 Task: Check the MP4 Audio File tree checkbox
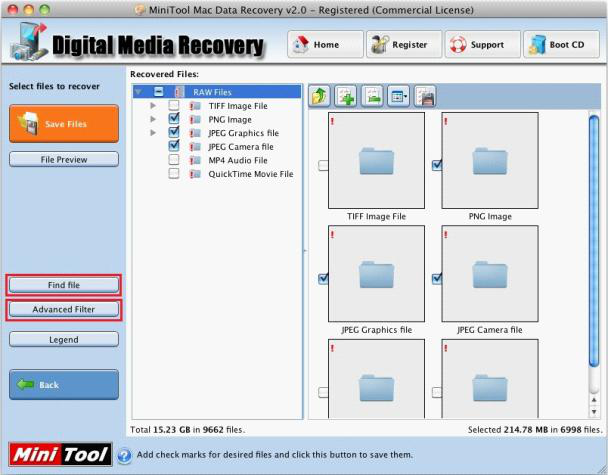click(x=174, y=160)
